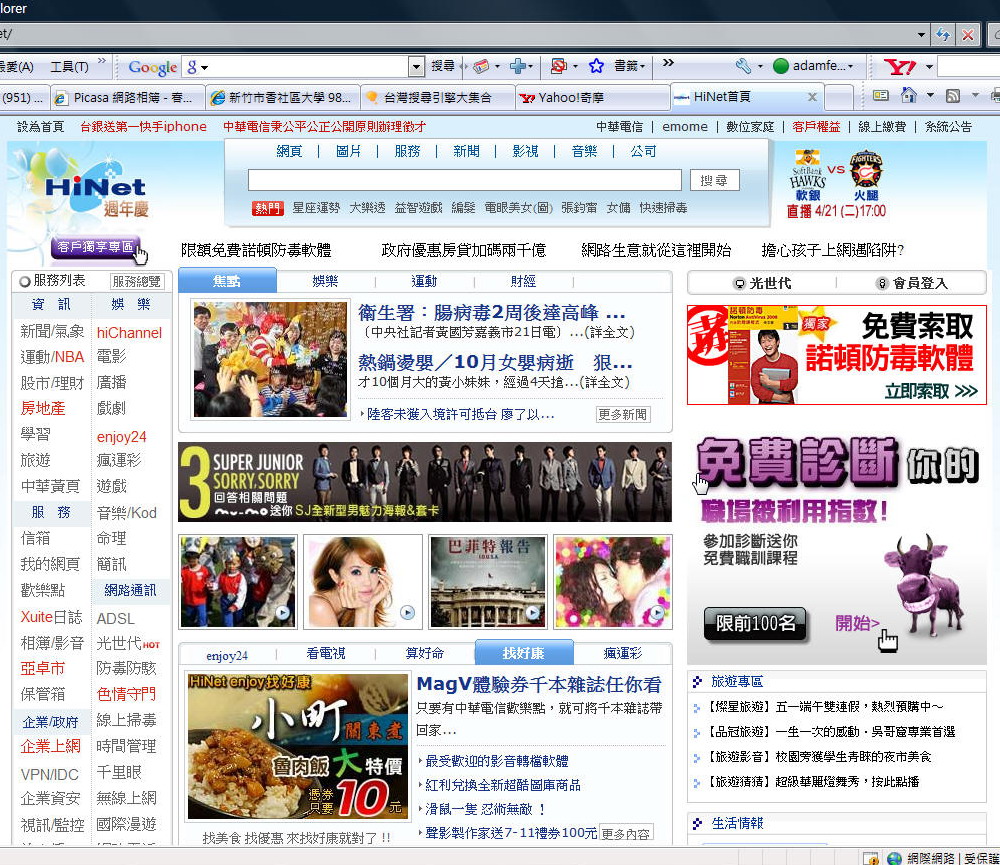Open the 光世代 login tab
Screen dimensions: 1000x865
click(x=763, y=283)
